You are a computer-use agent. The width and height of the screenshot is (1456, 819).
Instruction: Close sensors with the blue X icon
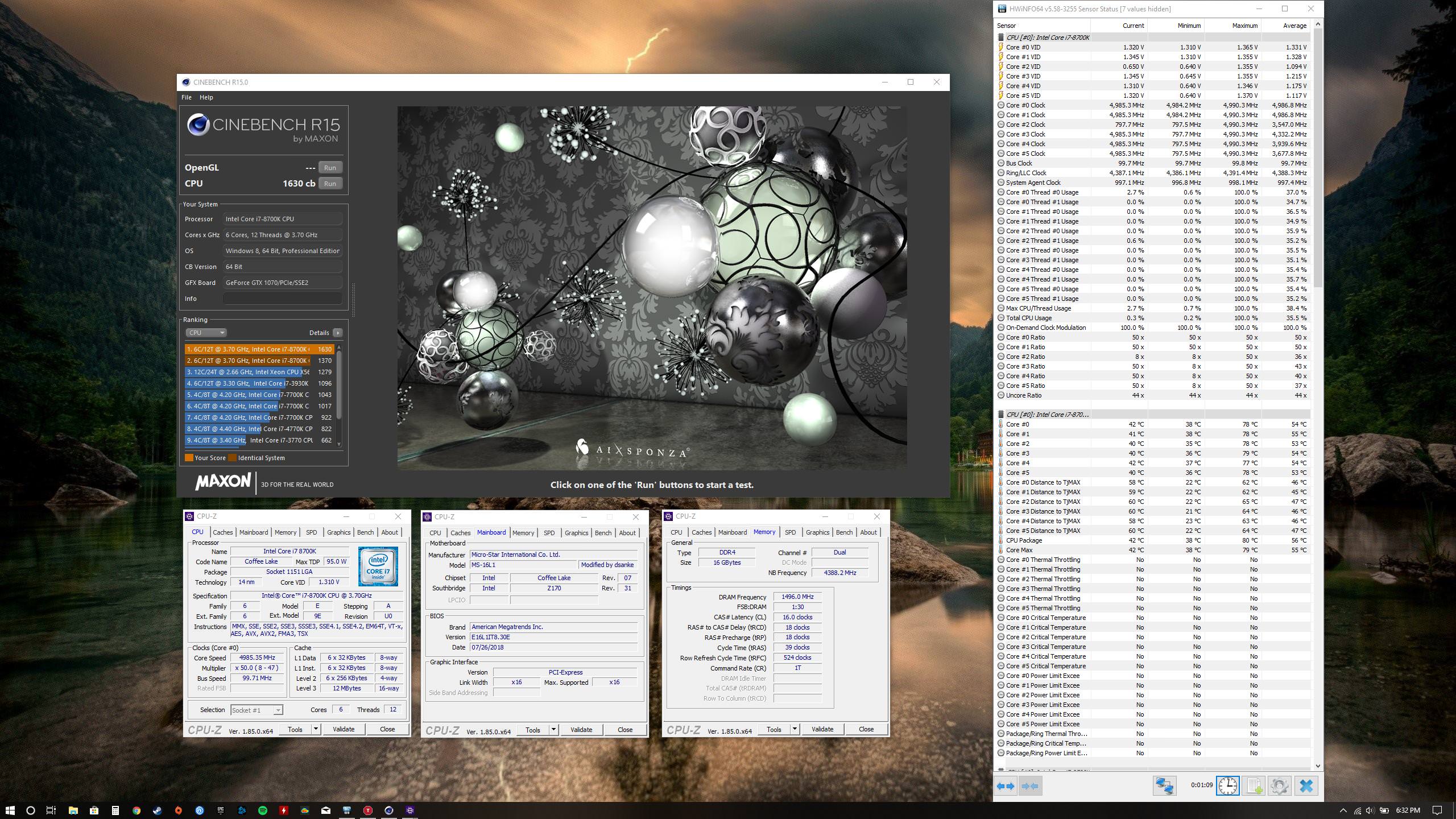click(1306, 786)
